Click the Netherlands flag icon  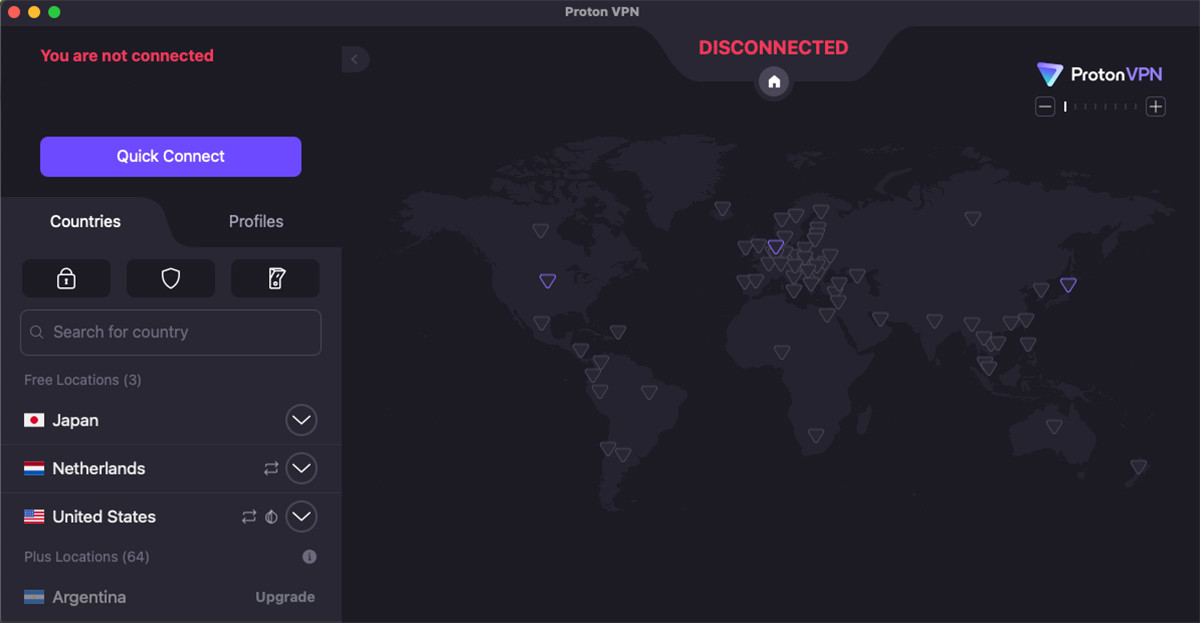click(34, 468)
